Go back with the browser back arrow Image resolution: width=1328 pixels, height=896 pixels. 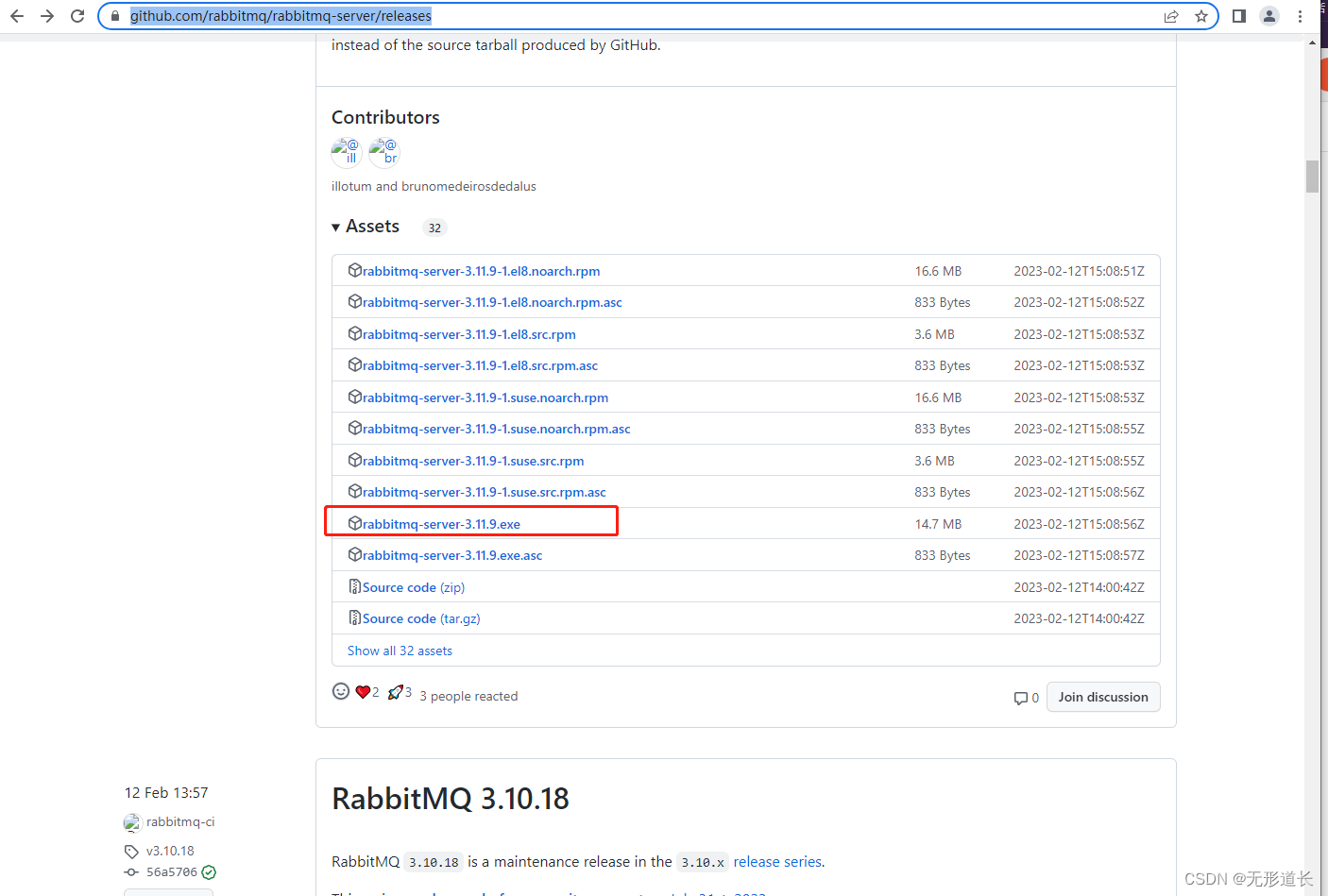point(17,16)
